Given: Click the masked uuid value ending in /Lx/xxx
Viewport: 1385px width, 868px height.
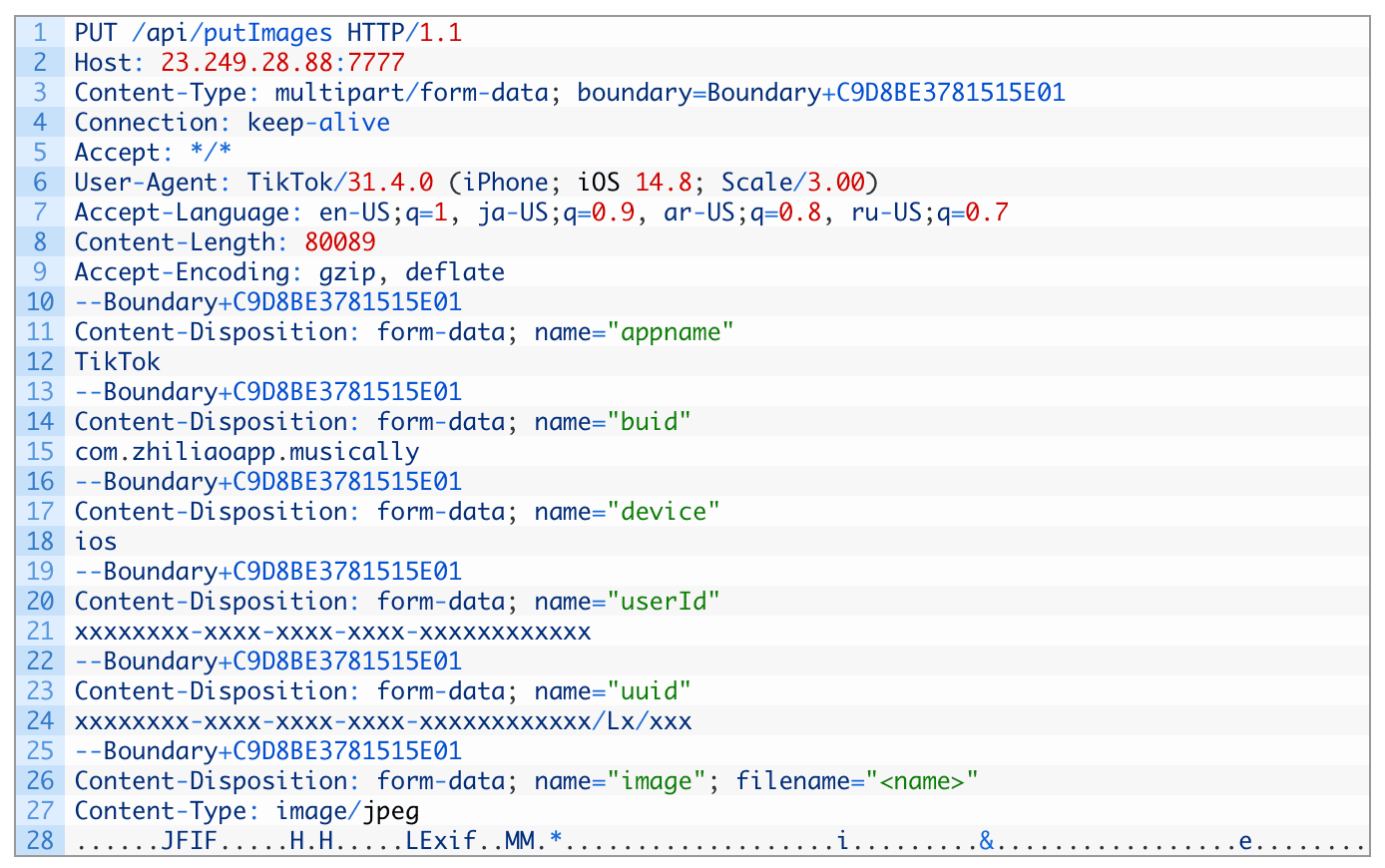Looking at the screenshot, I should (383, 721).
